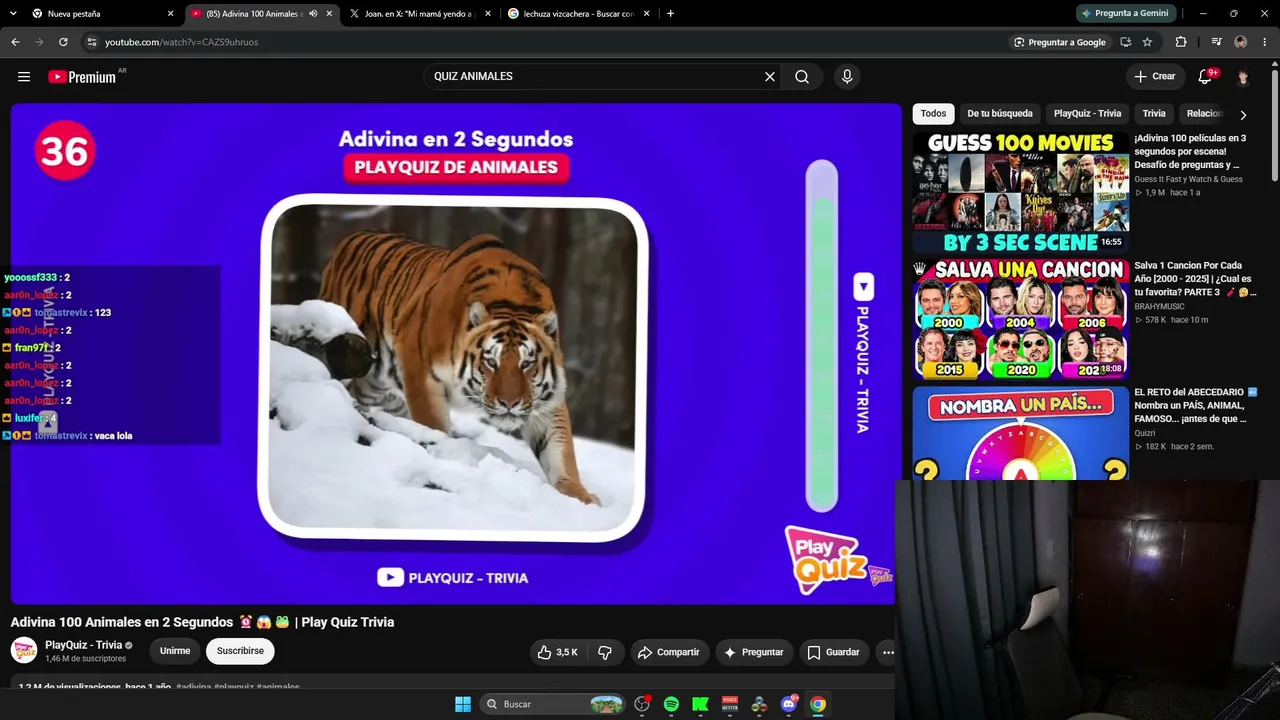1280x720 pixels.
Task: Click Pregunta a Gemini button
Action: click(1124, 14)
